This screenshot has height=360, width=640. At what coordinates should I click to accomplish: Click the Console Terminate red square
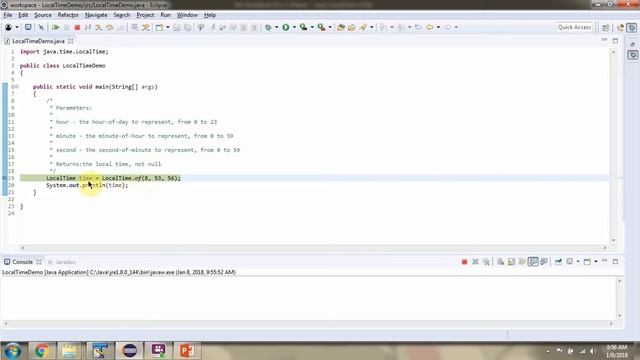pos(464,262)
